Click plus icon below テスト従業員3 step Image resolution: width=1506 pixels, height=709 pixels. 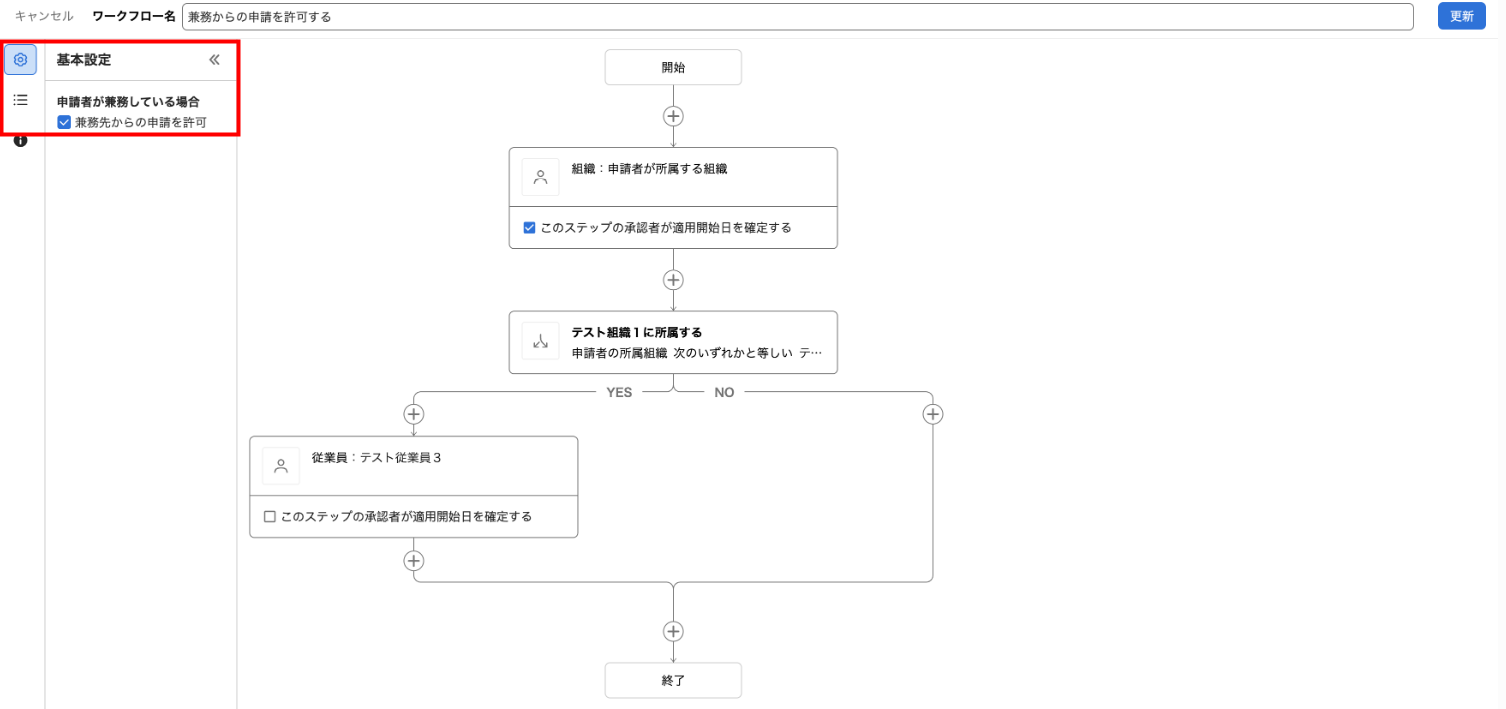coord(414,561)
